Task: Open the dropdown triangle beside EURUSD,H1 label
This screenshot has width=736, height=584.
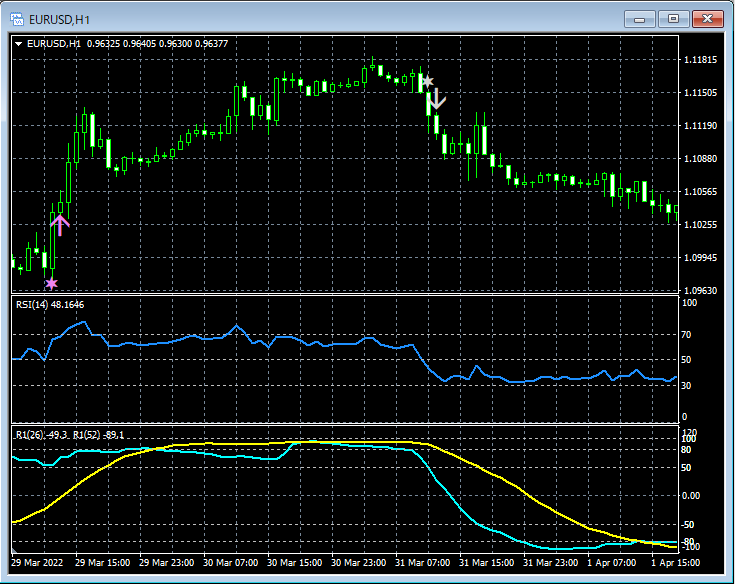Action: [19, 43]
